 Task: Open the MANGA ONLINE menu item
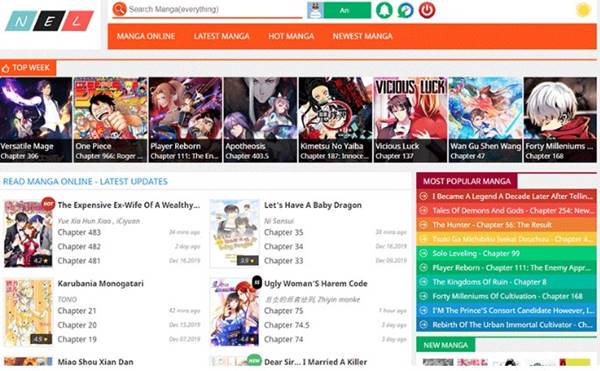point(146,36)
